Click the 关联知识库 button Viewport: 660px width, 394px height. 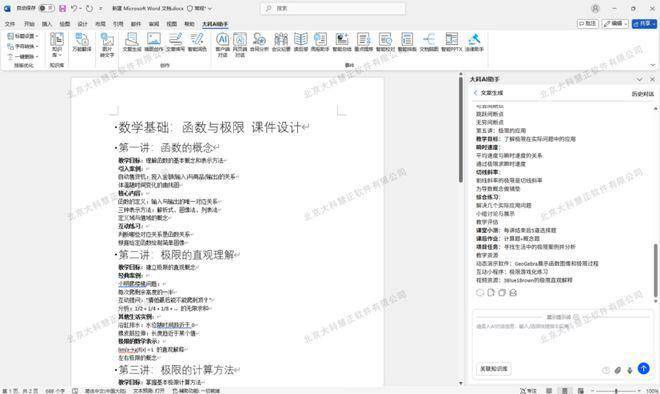pos(494,369)
